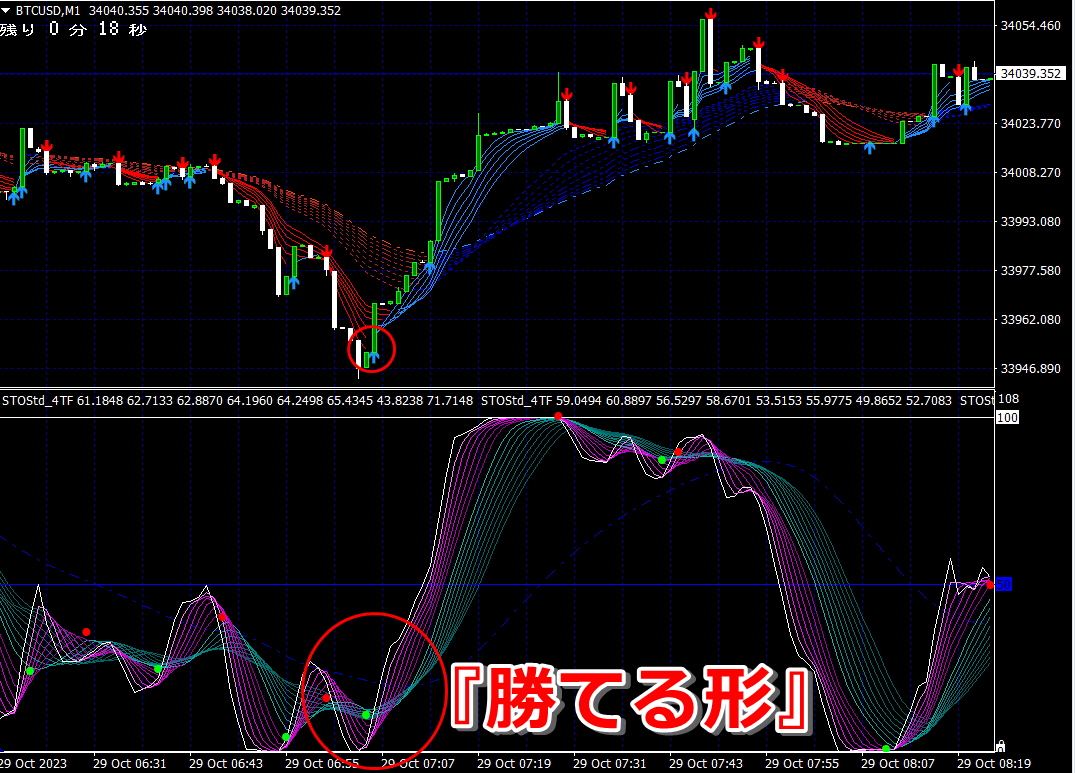Click the OHLC values 34040.355 in the title

click(x=215, y=11)
